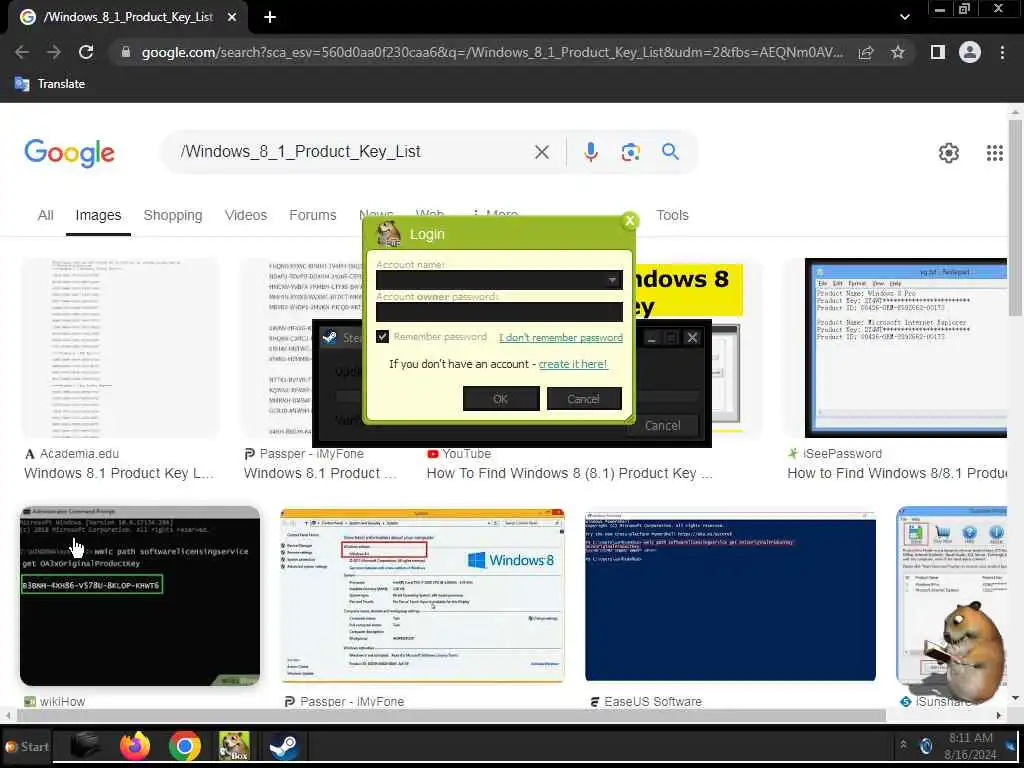This screenshot has width=1024, height=768.
Task: Open the wikiHow command prompt thumbnail
Action: (140, 596)
